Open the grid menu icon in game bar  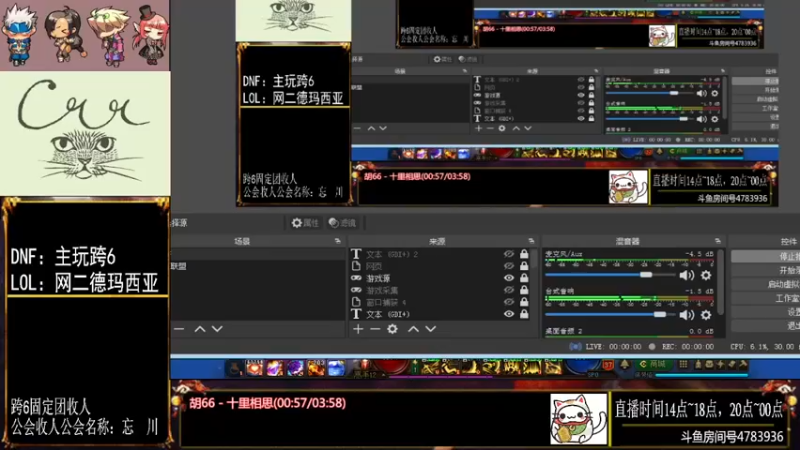pyautogui.click(x=683, y=364)
